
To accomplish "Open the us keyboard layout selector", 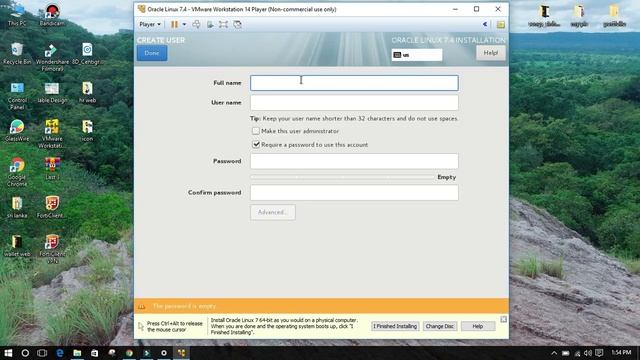I will (417, 55).
